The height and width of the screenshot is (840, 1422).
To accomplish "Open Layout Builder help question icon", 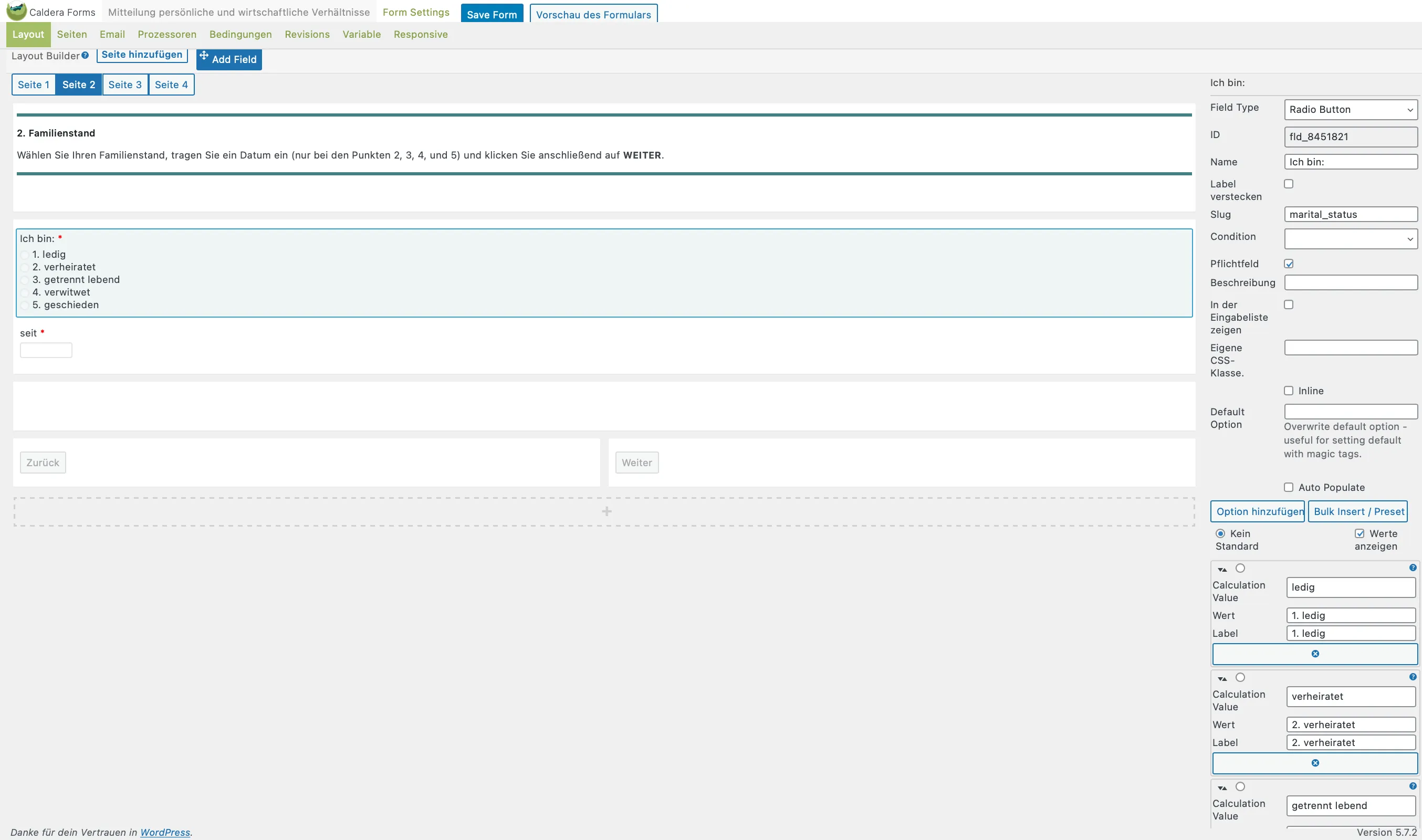I will pyautogui.click(x=85, y=56).
